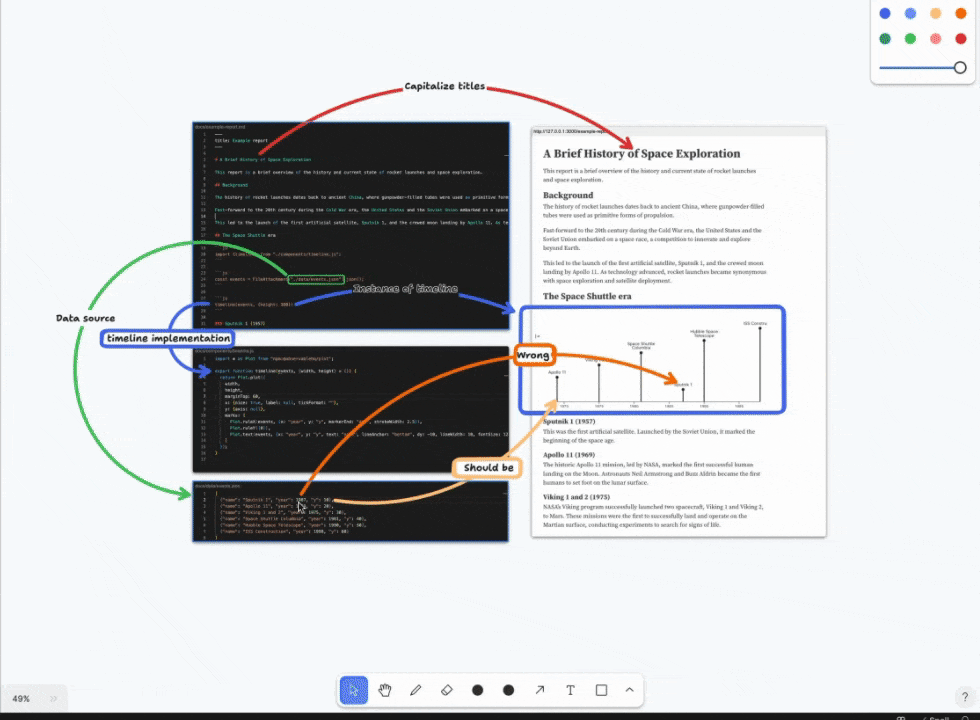Select the Text tool

coord(570,690)
